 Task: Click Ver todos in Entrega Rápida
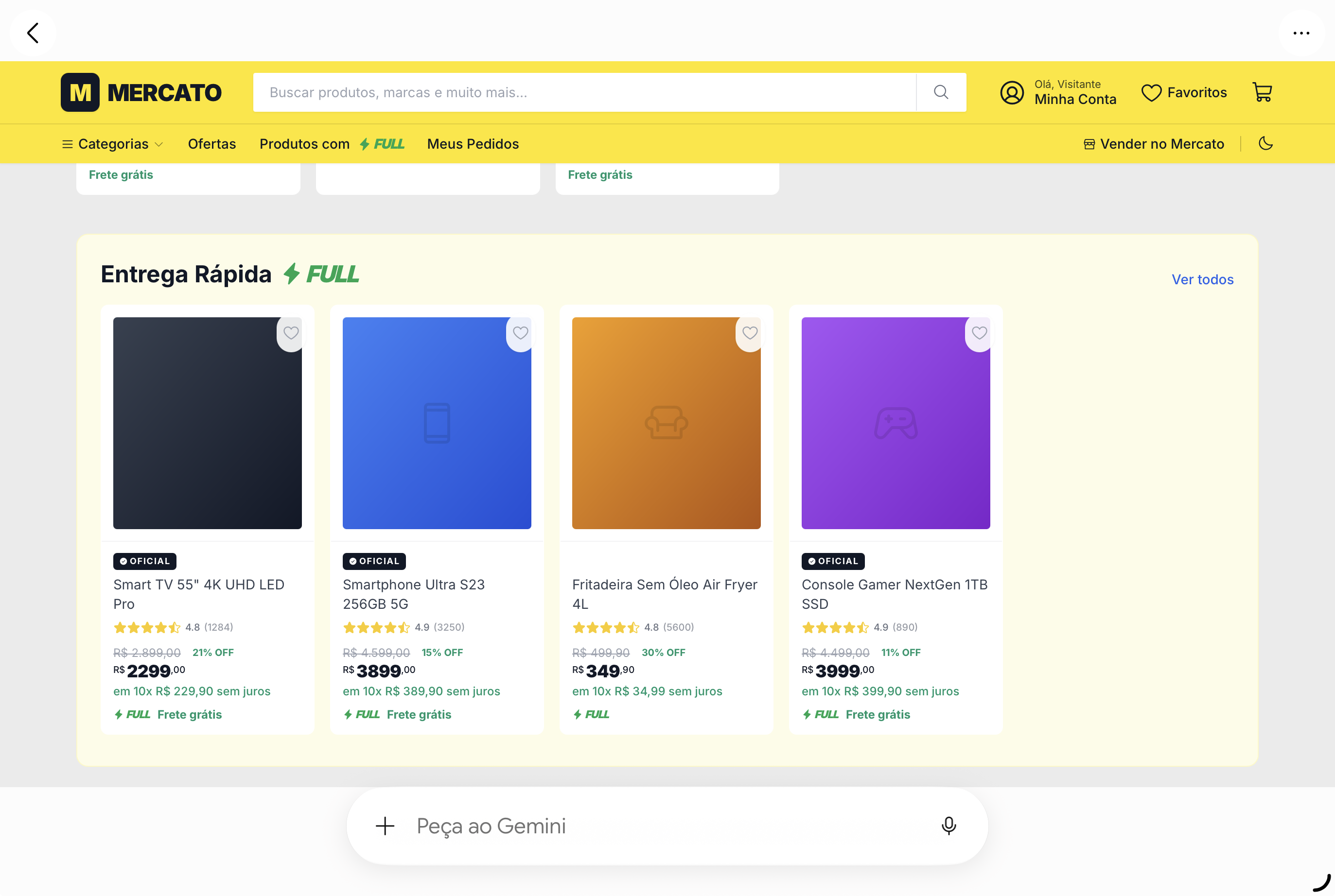[x=1202, y=279]
